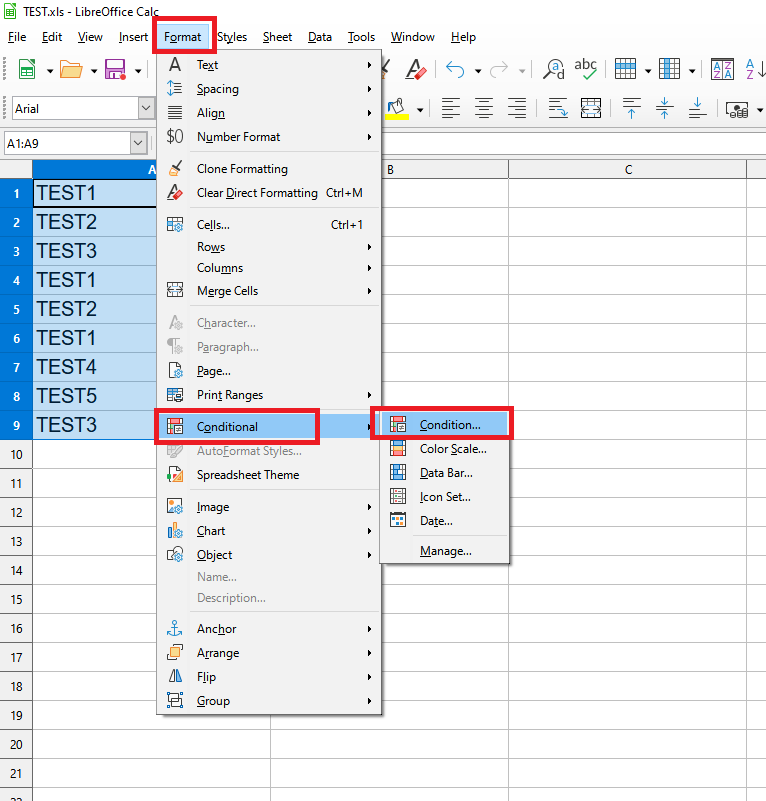Open Find & Replace via binoculars icon

[553, 69]
